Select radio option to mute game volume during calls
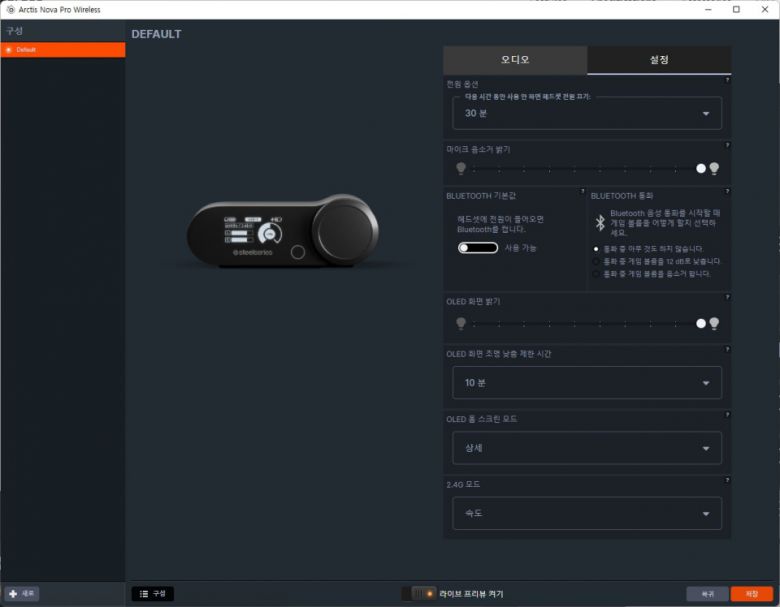Screen dimensions: 780x607 point(597,273)
